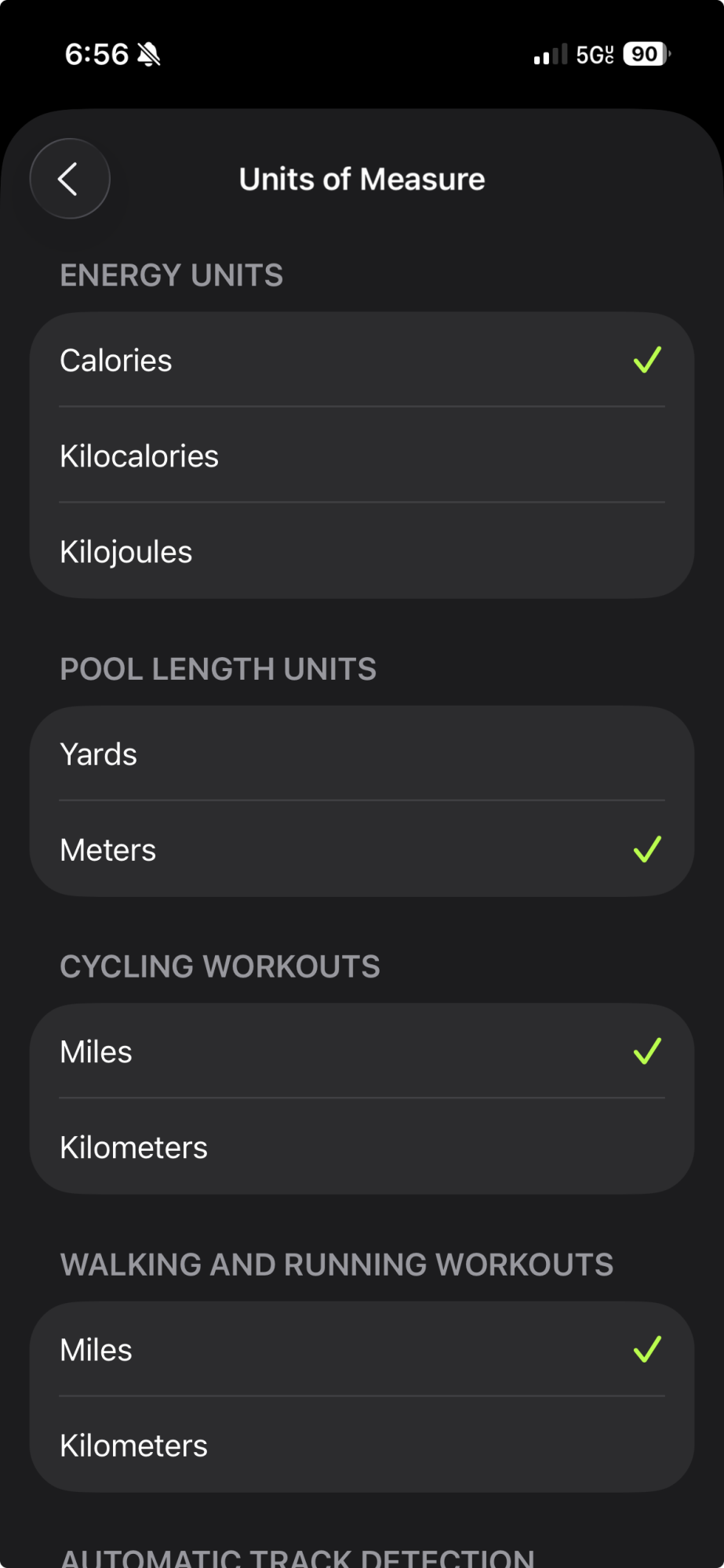
Task: Select the Calories option row
Action: tap(362, 360)
